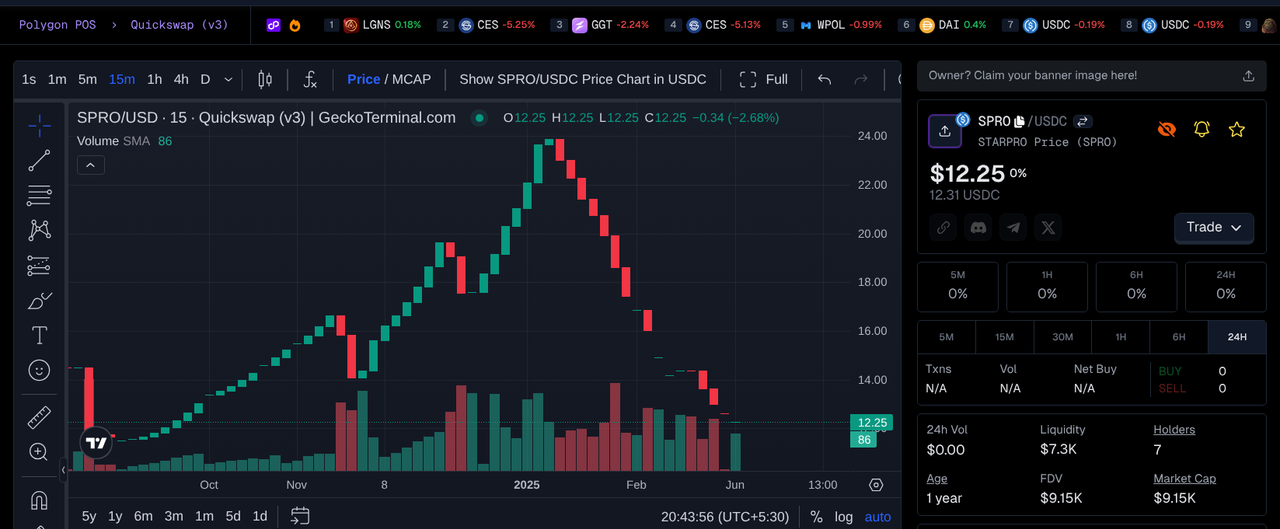The height and width of the screenshot is (529, 1280).
Task: Upload SPRO token logo image
Action: [945, 131]
